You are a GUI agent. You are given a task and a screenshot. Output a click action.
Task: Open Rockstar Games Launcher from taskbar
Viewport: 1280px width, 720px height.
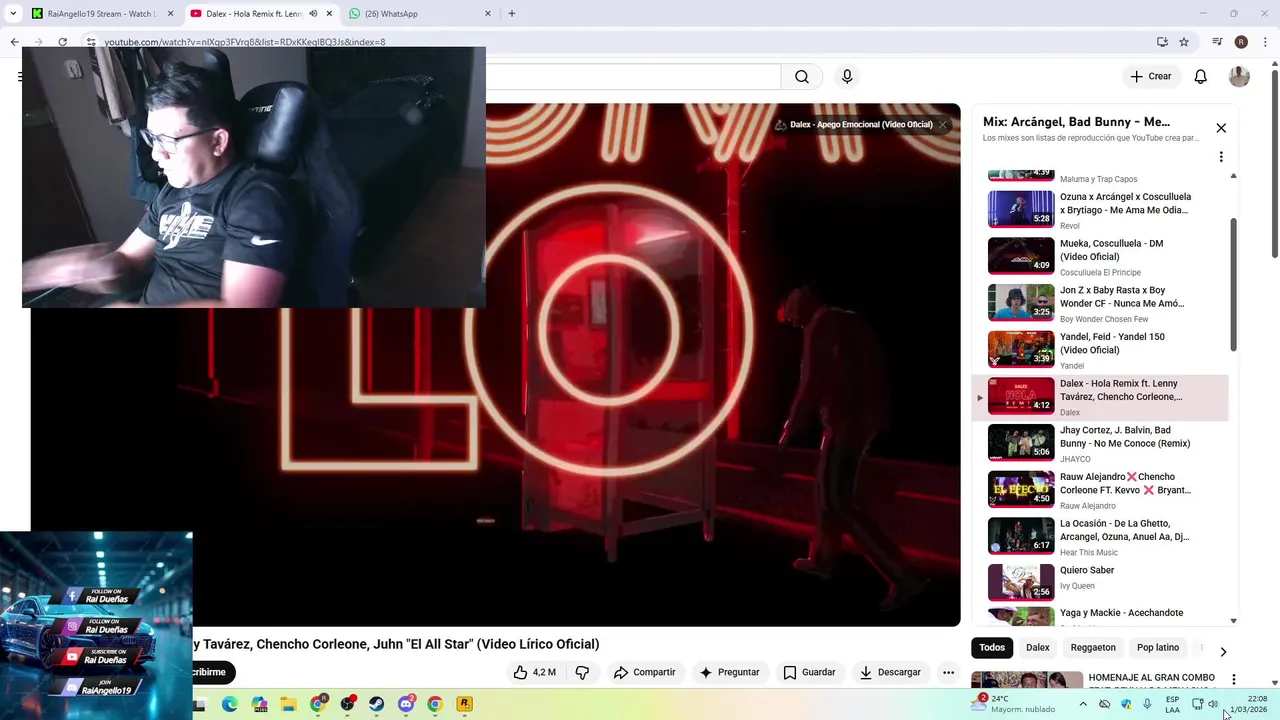point(464,704)
